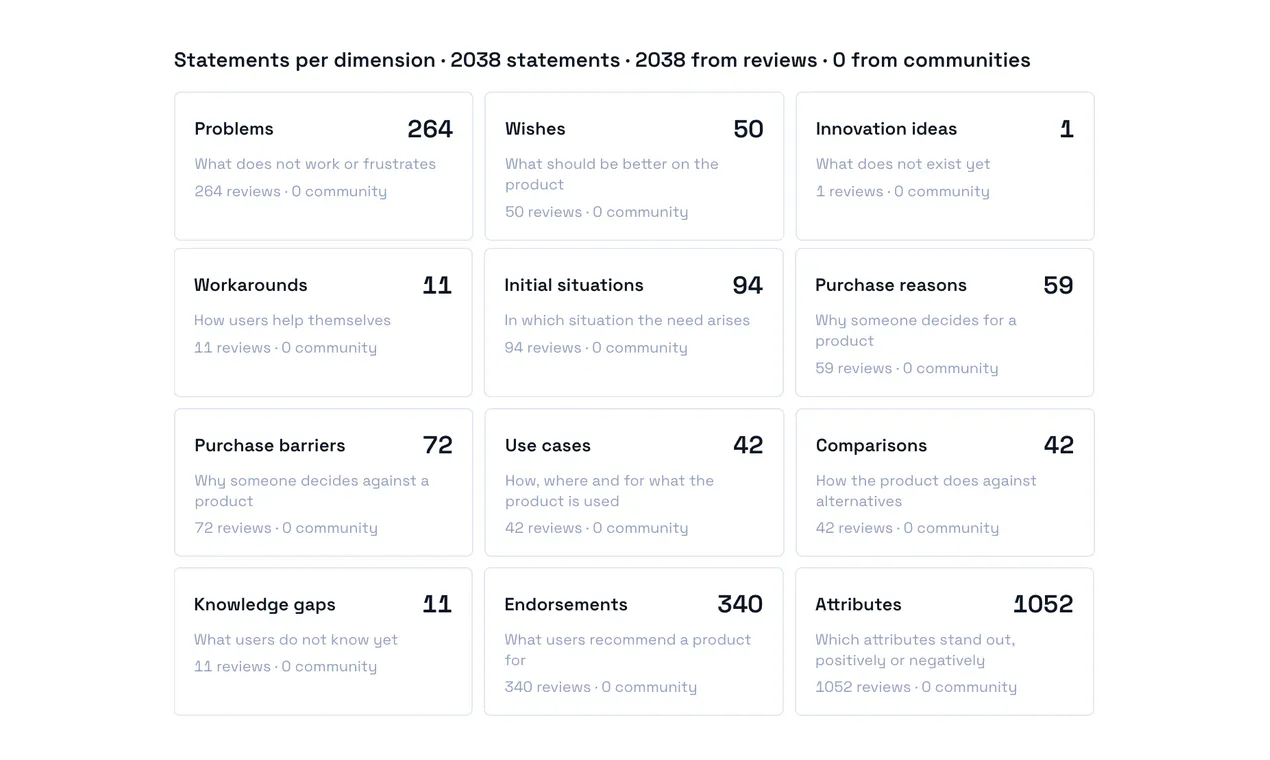The width and height of the screenshot is (1270, 760).
Task: Click "1 reviews · 0 community" line
Action: tap(903, 191)
